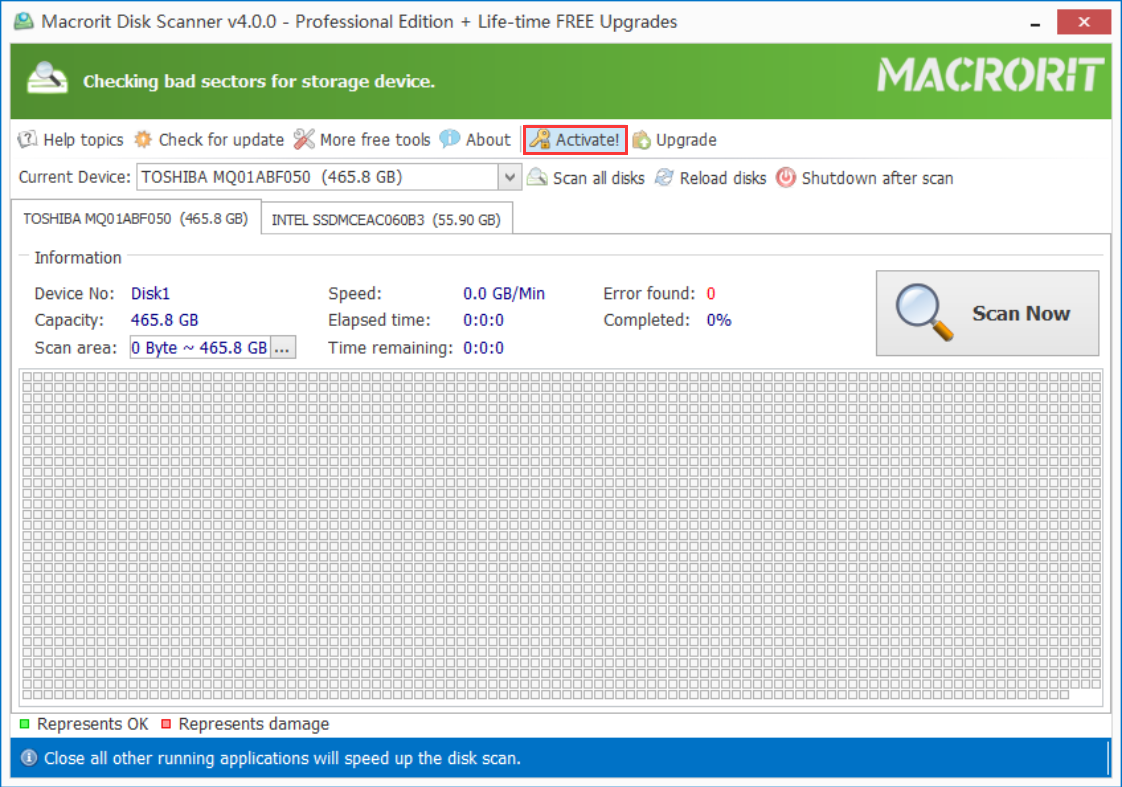
Task: Click the Completed 0% value
Action: click(719, 320)
